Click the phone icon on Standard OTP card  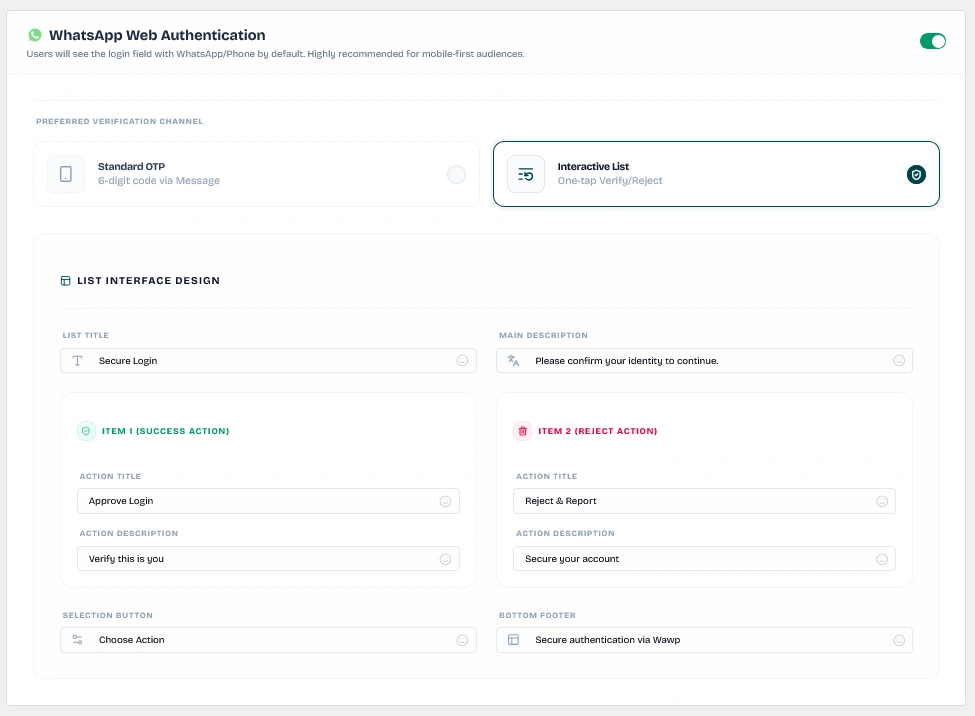pos(66,174)
